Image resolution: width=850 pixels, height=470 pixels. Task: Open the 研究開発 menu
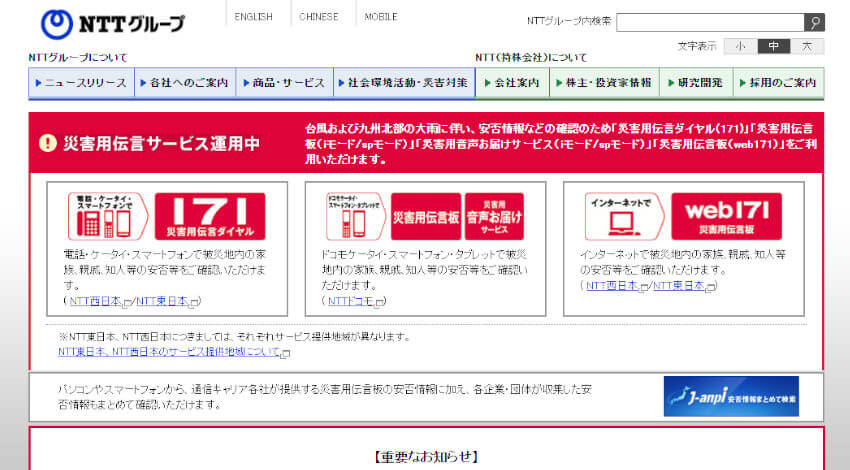click(x=696, y=83)
